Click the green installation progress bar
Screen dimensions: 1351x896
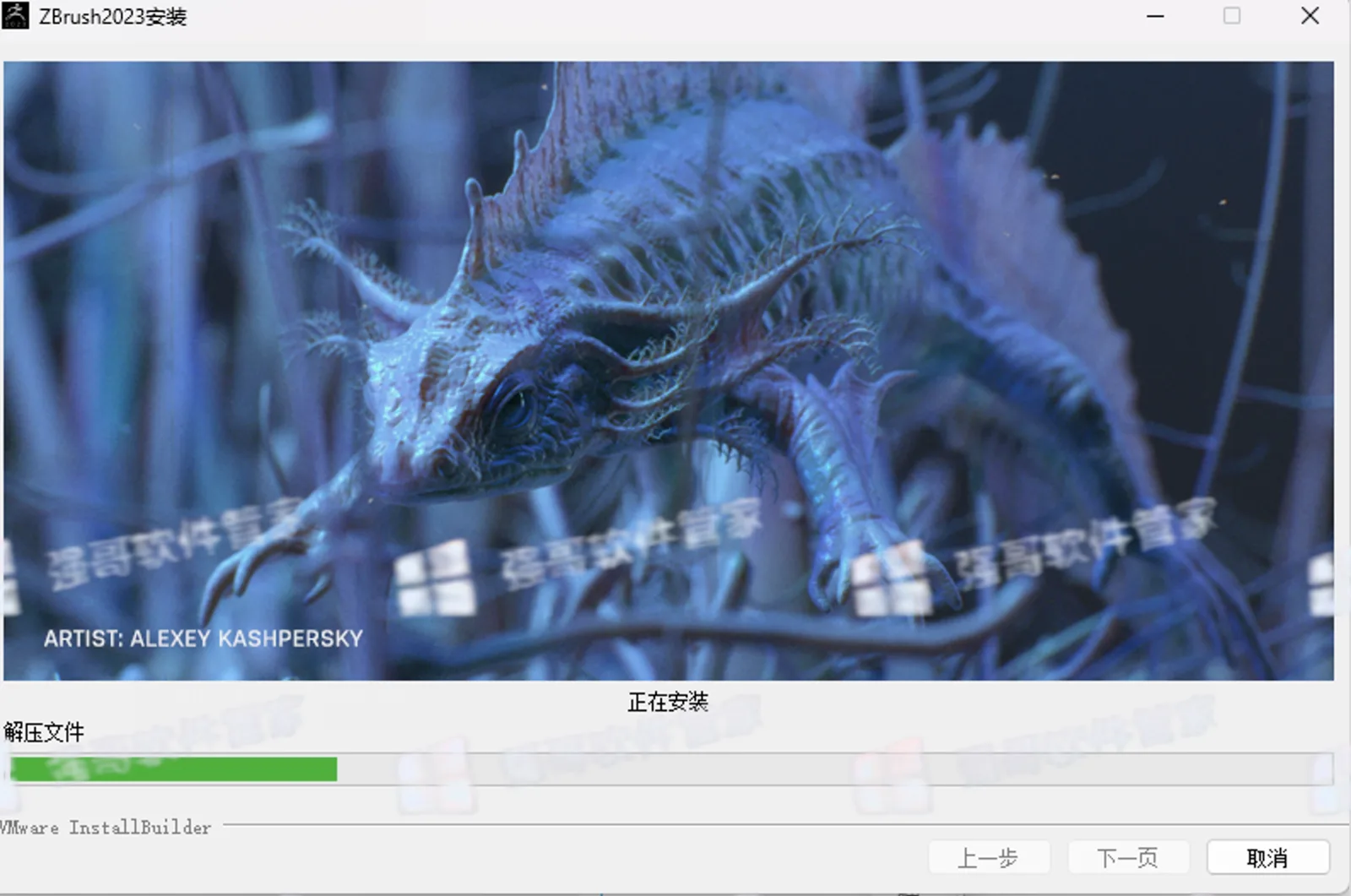click(x=671, y=769)
